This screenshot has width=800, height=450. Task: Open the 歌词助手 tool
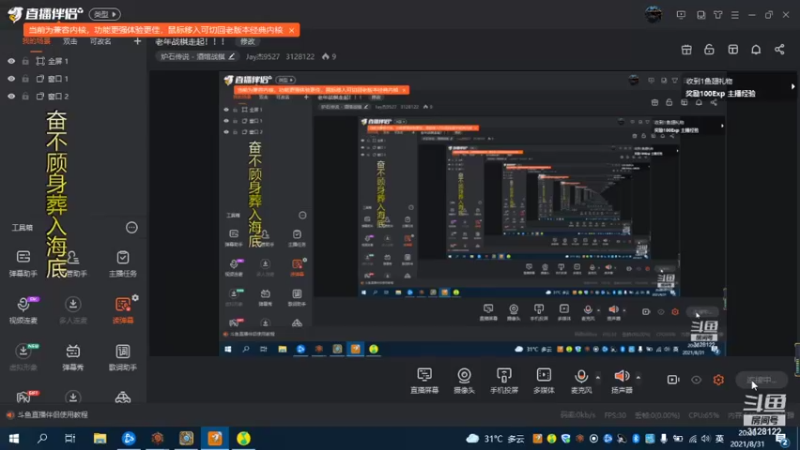coord(122,357)
